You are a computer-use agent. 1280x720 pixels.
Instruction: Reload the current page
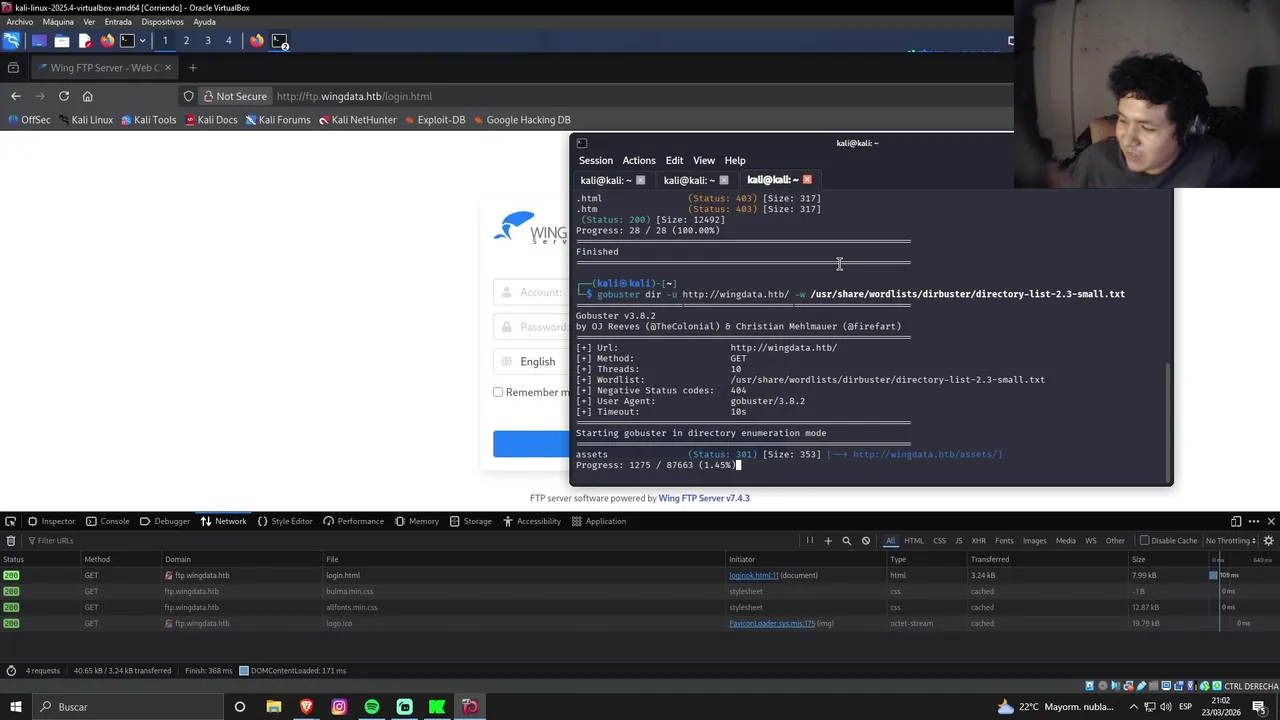point(64,96)
